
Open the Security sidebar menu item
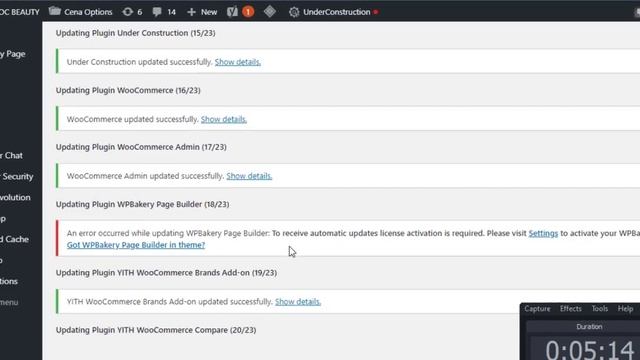click(17, 177)
